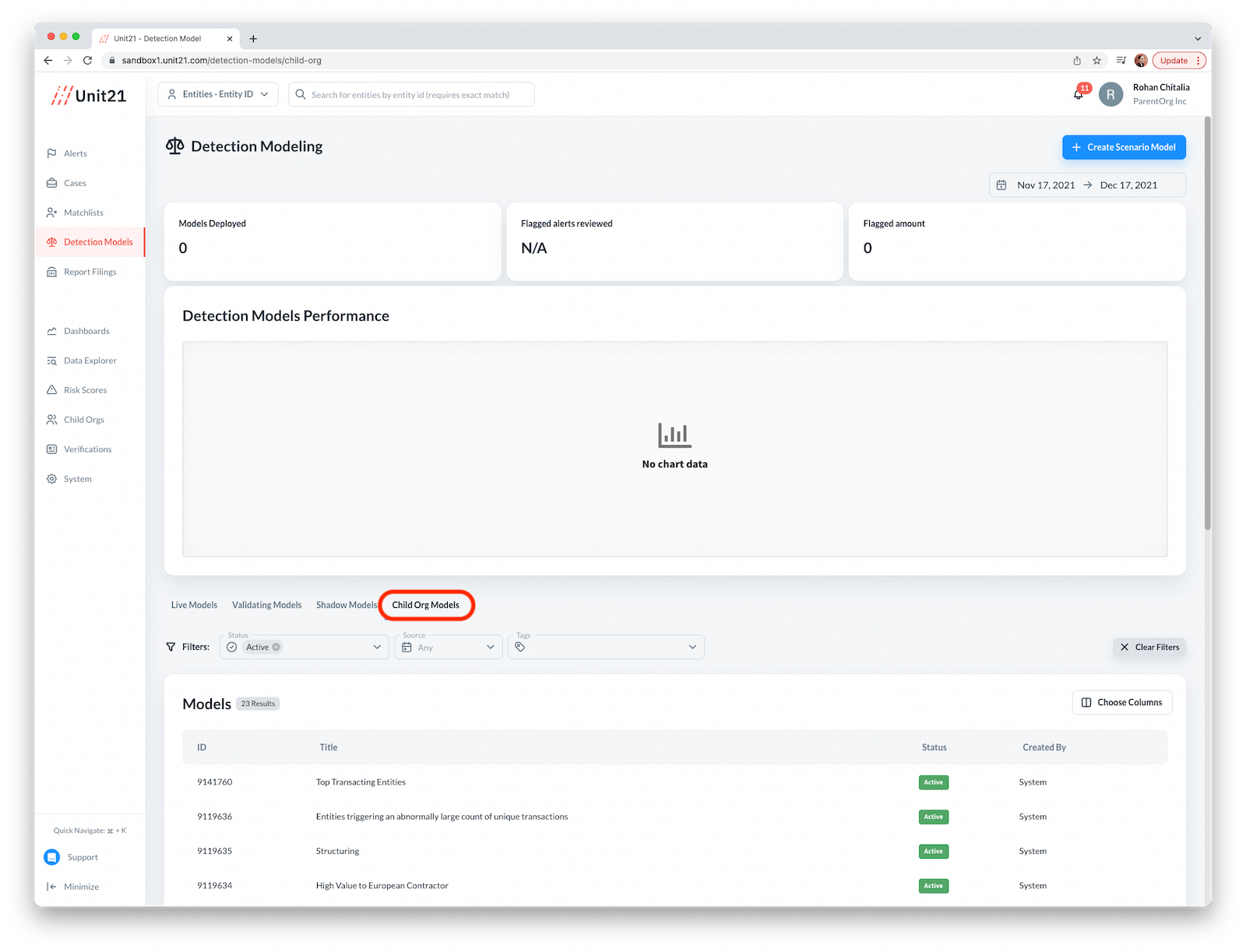The width and height of the screenshot is (1246, 952).
Task: Open the Tags filter dropdown
Action: point(606,647)
